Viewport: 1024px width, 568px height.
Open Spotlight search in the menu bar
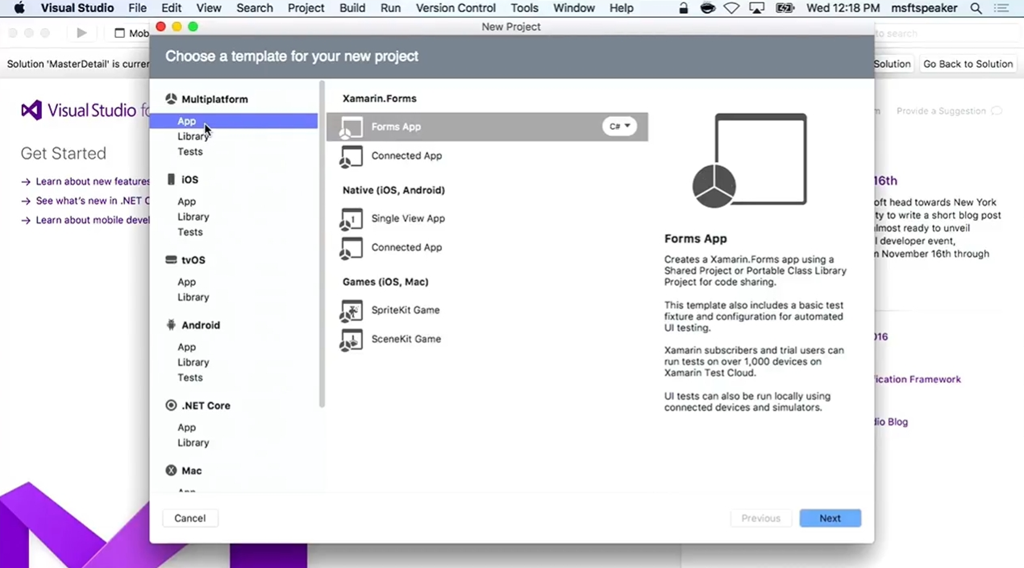(x=976, y=8)
